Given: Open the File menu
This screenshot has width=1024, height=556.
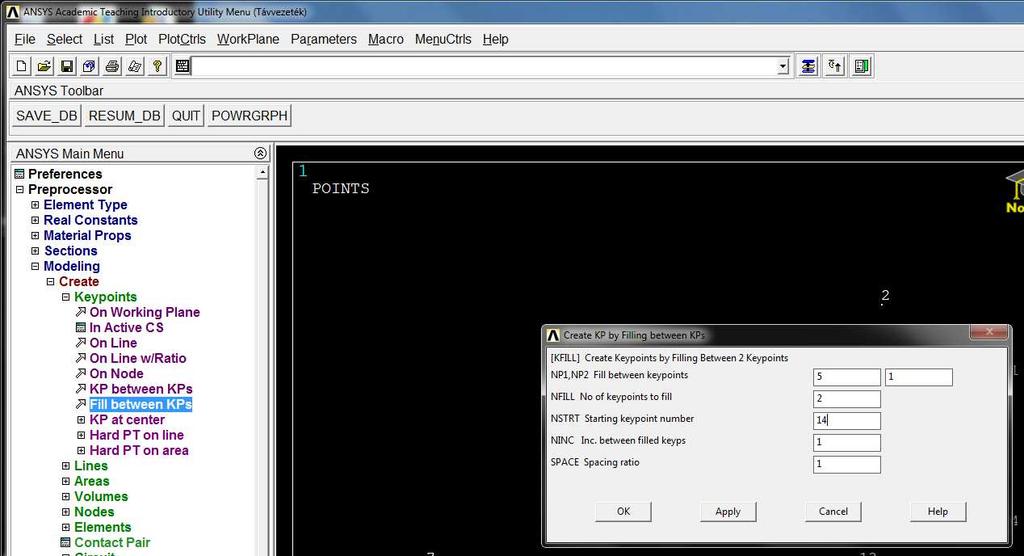Looking at the screenshot, I should pyautogui.click(x=25, y=39).
